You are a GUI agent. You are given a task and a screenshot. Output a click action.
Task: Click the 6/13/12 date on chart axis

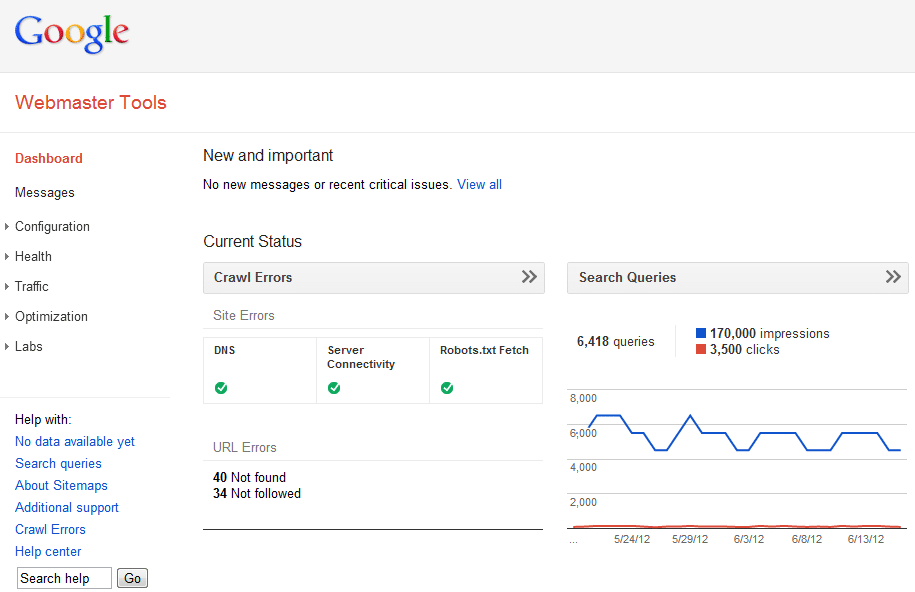(865, 539)
